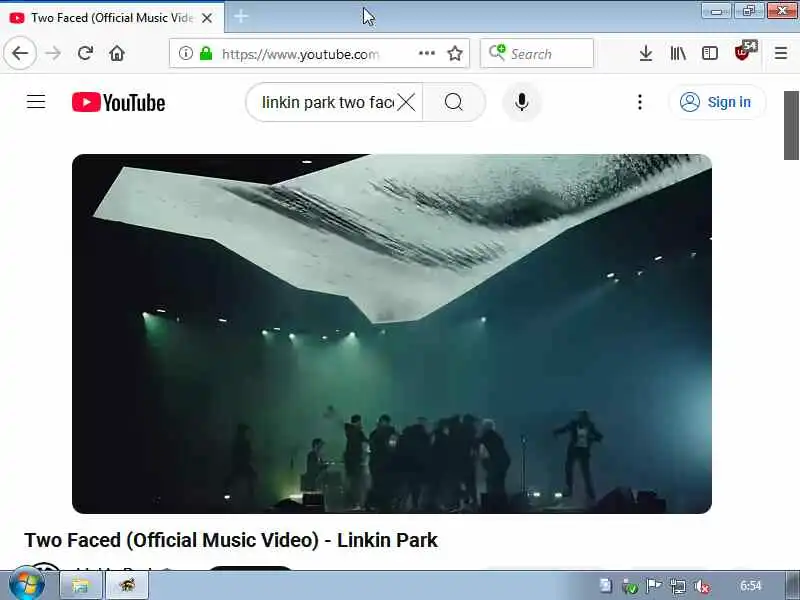
Task: Open the browser home page
Action: (x=117, y=53)
